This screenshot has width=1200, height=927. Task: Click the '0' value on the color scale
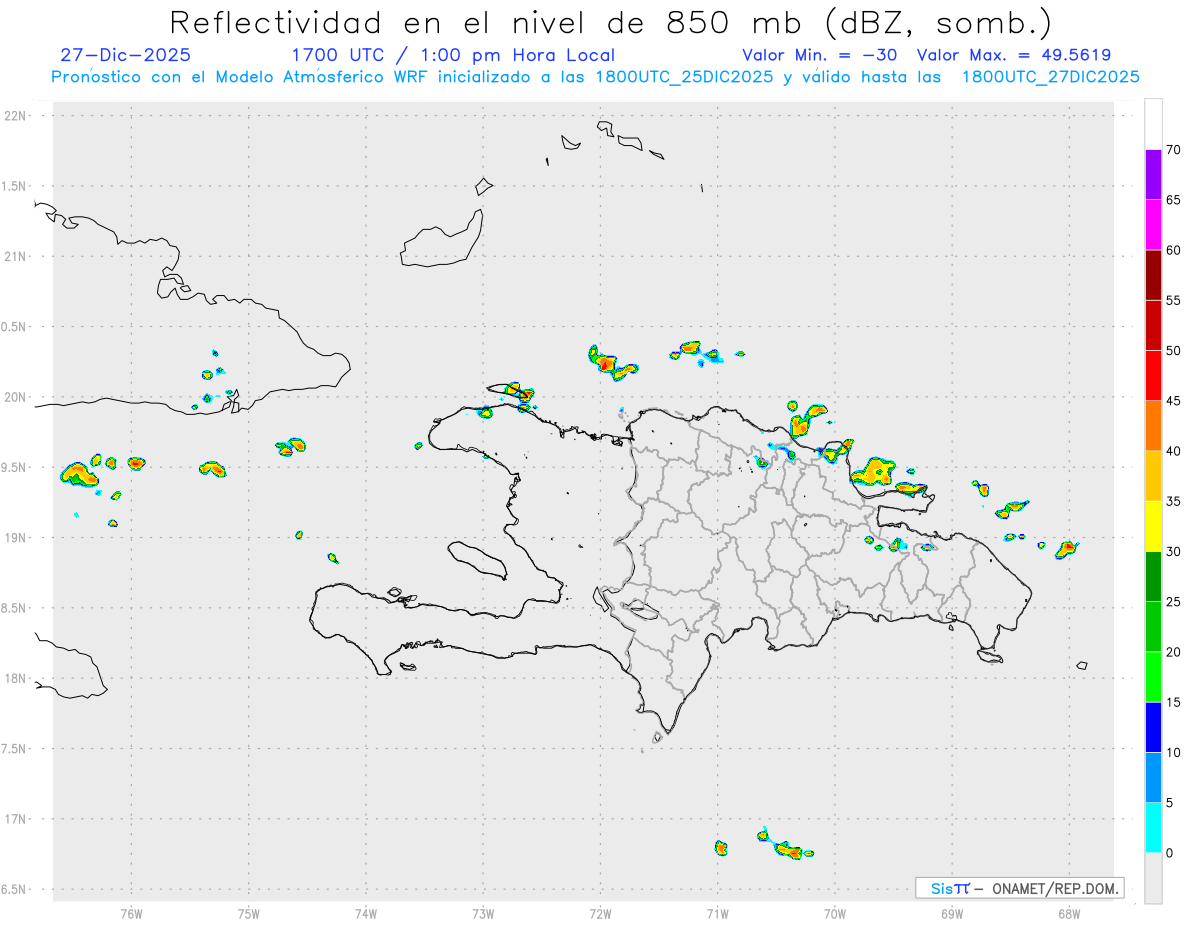tap(1170, 853)
